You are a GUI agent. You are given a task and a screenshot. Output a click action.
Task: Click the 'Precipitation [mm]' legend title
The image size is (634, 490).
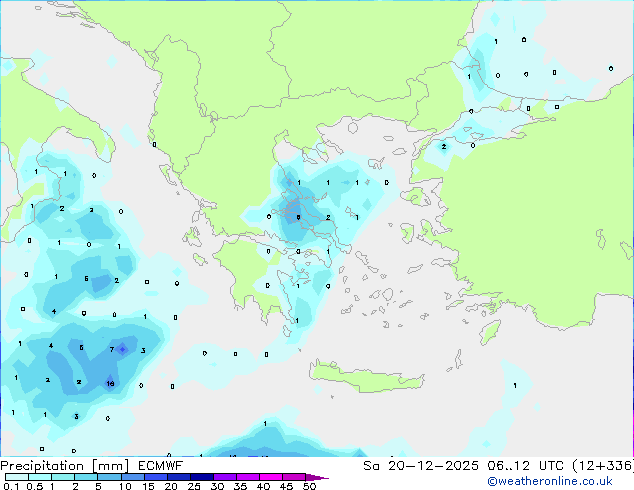[x=65, y=466]
